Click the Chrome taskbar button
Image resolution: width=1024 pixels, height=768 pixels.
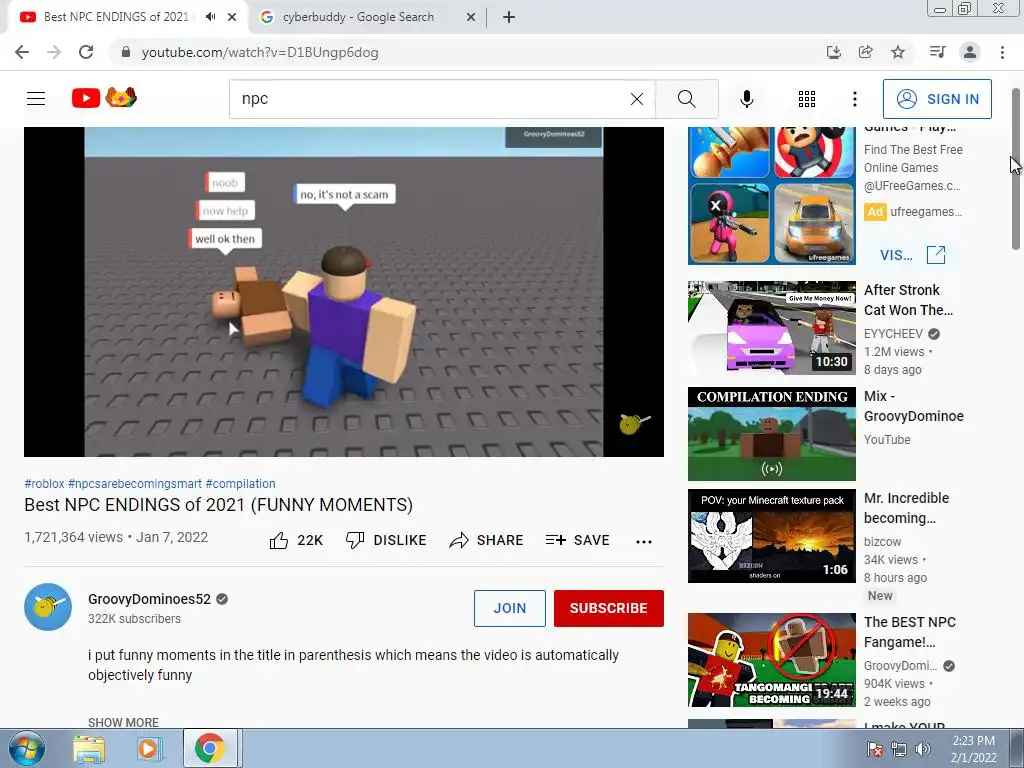point(210,748)
